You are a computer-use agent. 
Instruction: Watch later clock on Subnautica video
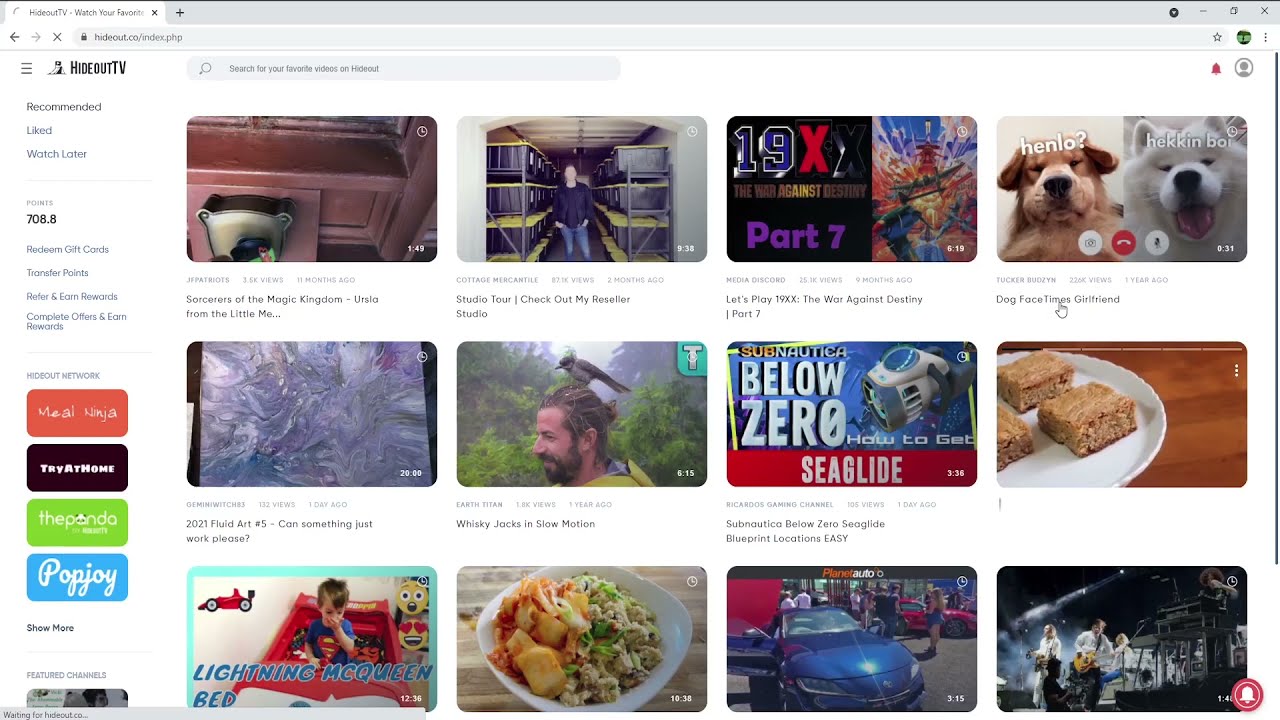pyautogui.click(x=962, y=356)
